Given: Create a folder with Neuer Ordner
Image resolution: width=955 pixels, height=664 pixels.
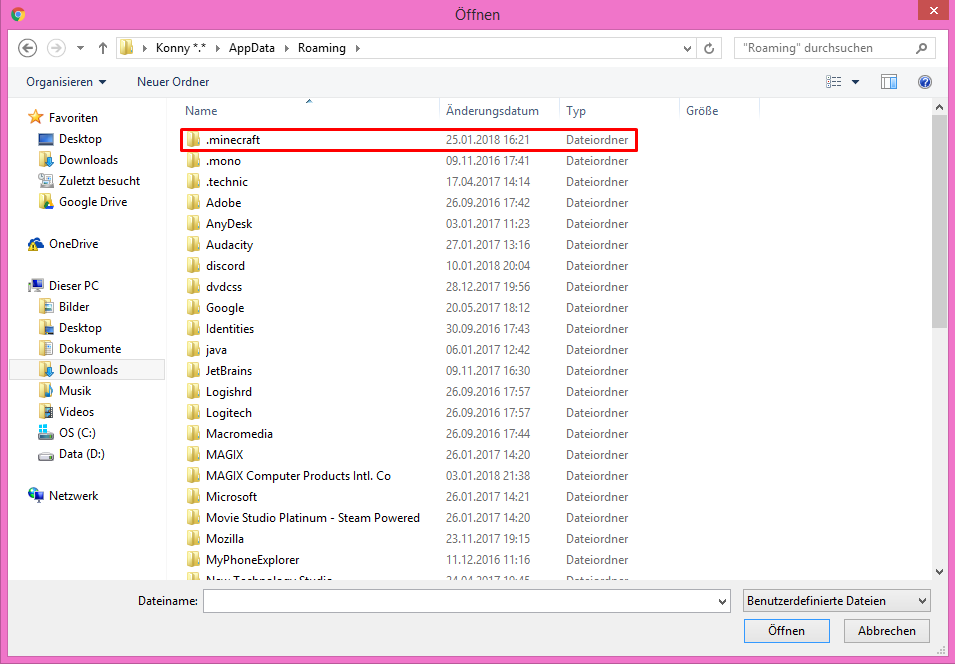Looking at the screenshot, I should pos(173,82).
